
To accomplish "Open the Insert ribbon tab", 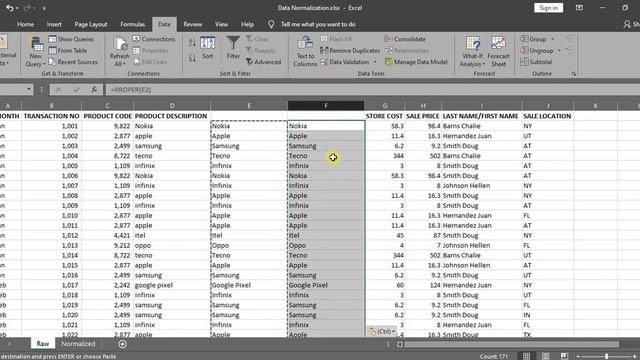I will tap(54, 24).
